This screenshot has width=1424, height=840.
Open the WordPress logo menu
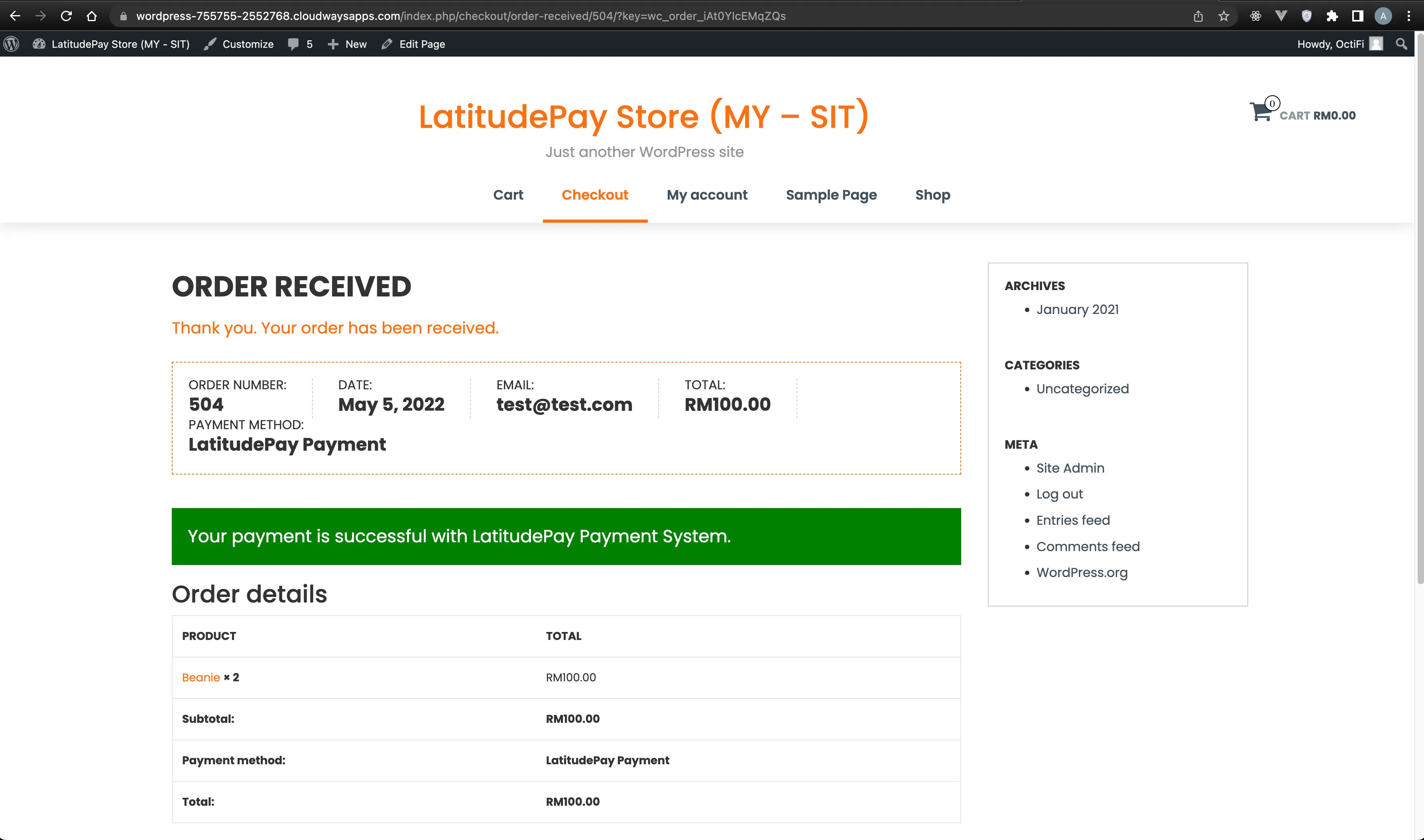click(x=12, y=44)
